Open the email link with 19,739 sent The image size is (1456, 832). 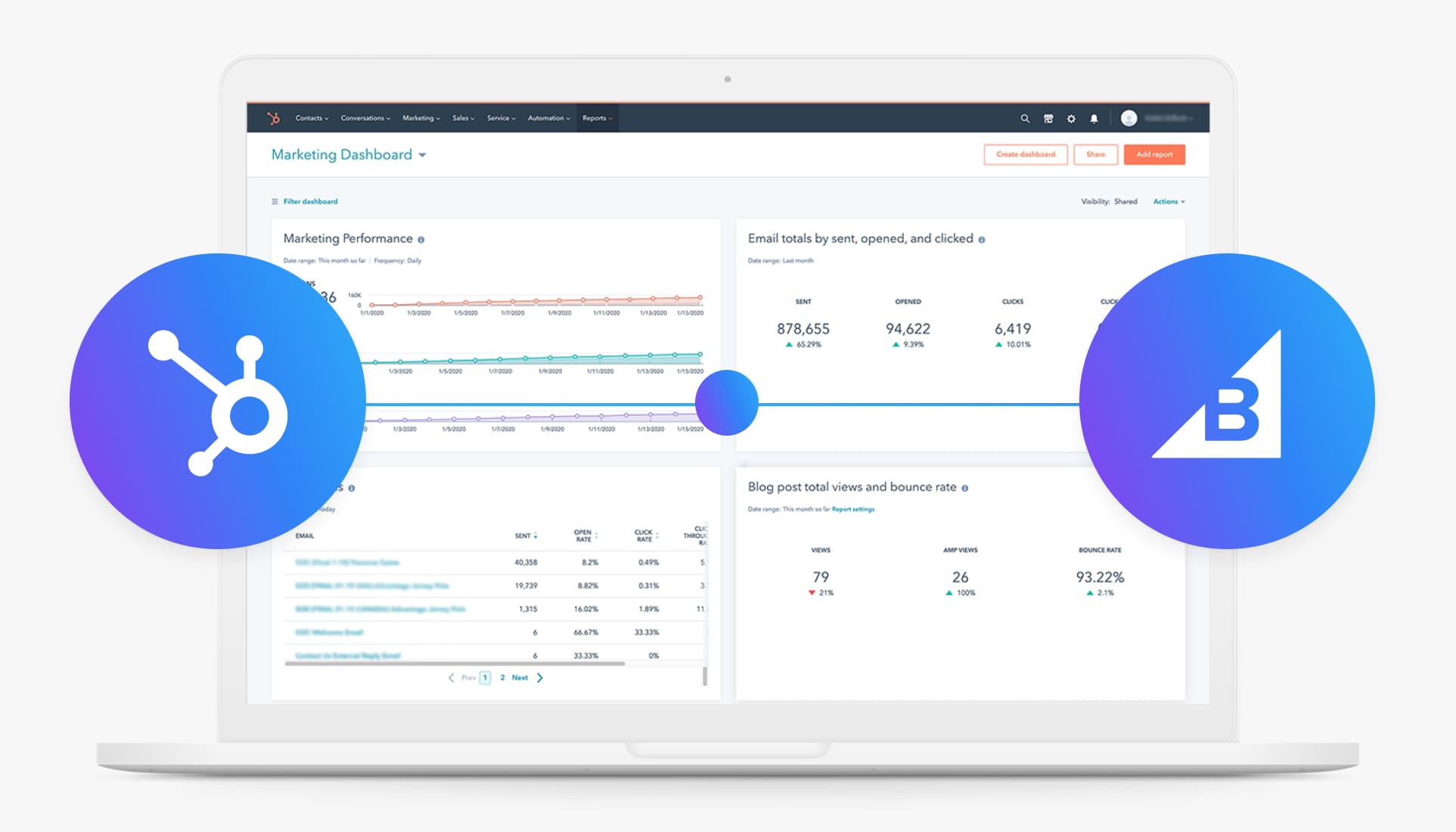(372, 586)
